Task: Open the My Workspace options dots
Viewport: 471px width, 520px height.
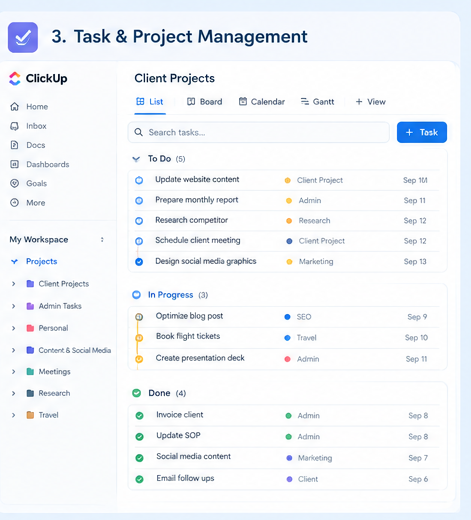Action: pos(102,240)
